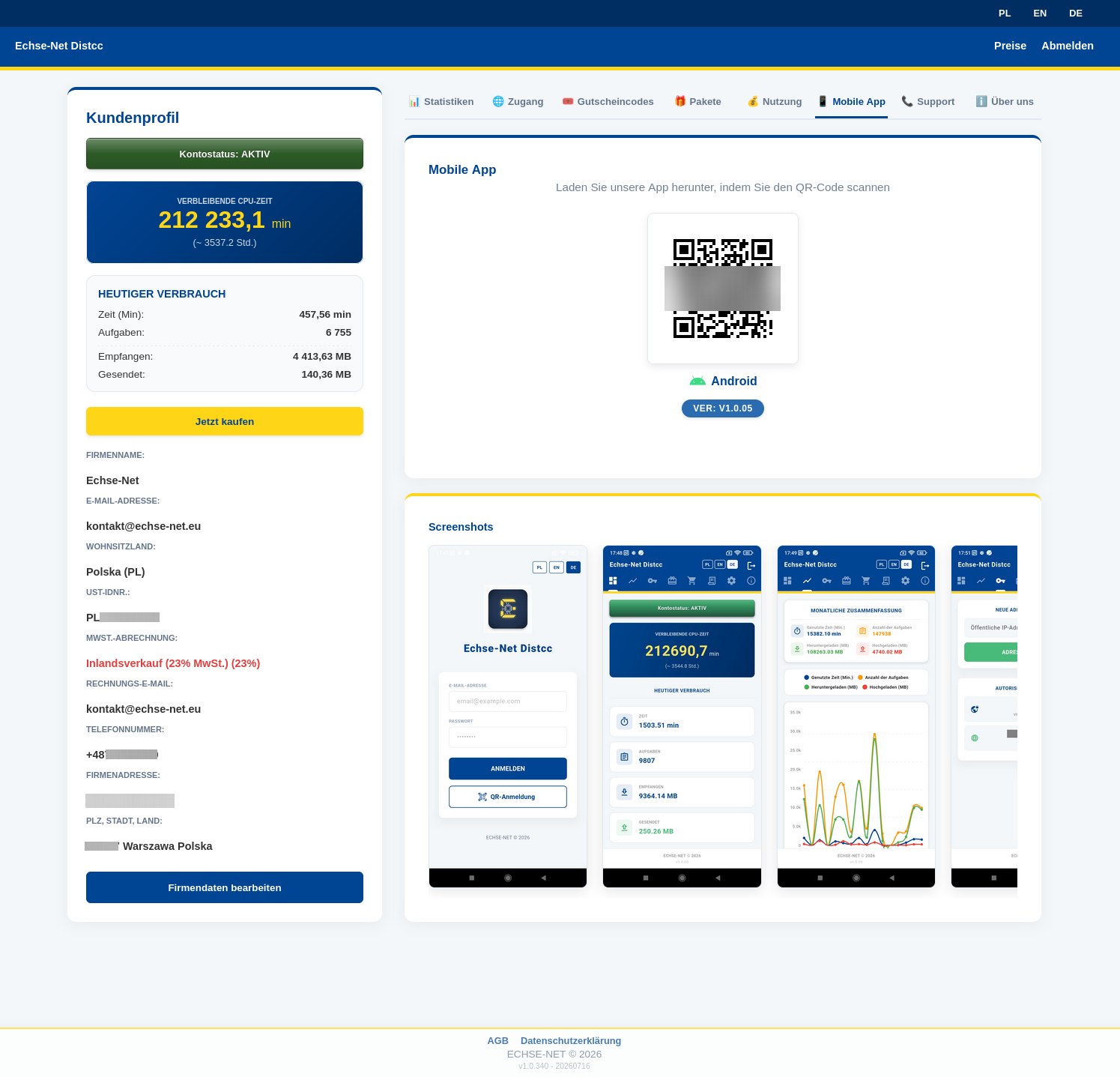
Task: Open the dashboard screenshot showing 212690,7 min
Action: (x=682, y=717)
